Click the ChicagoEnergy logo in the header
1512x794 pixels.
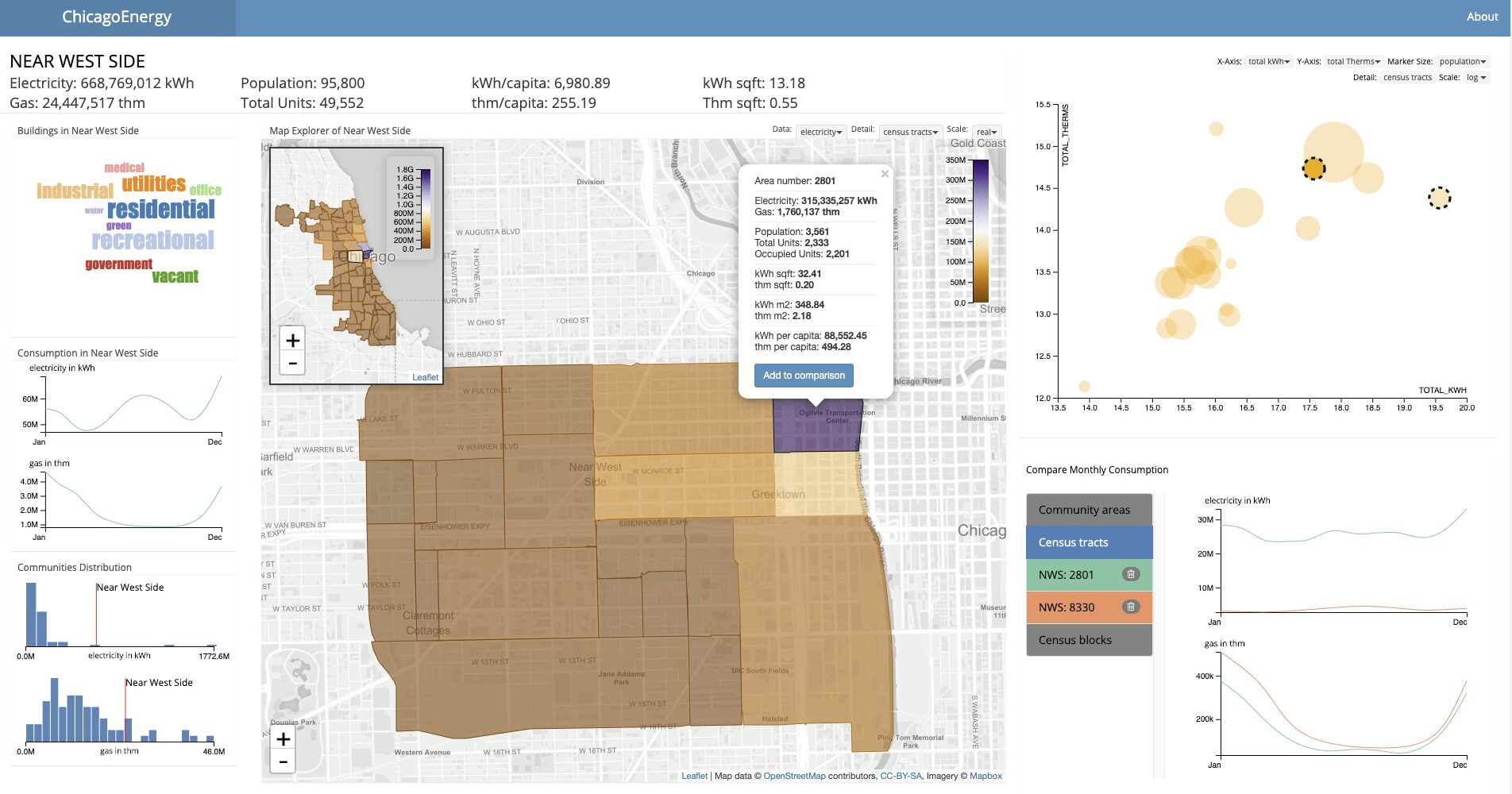(117, 16)
